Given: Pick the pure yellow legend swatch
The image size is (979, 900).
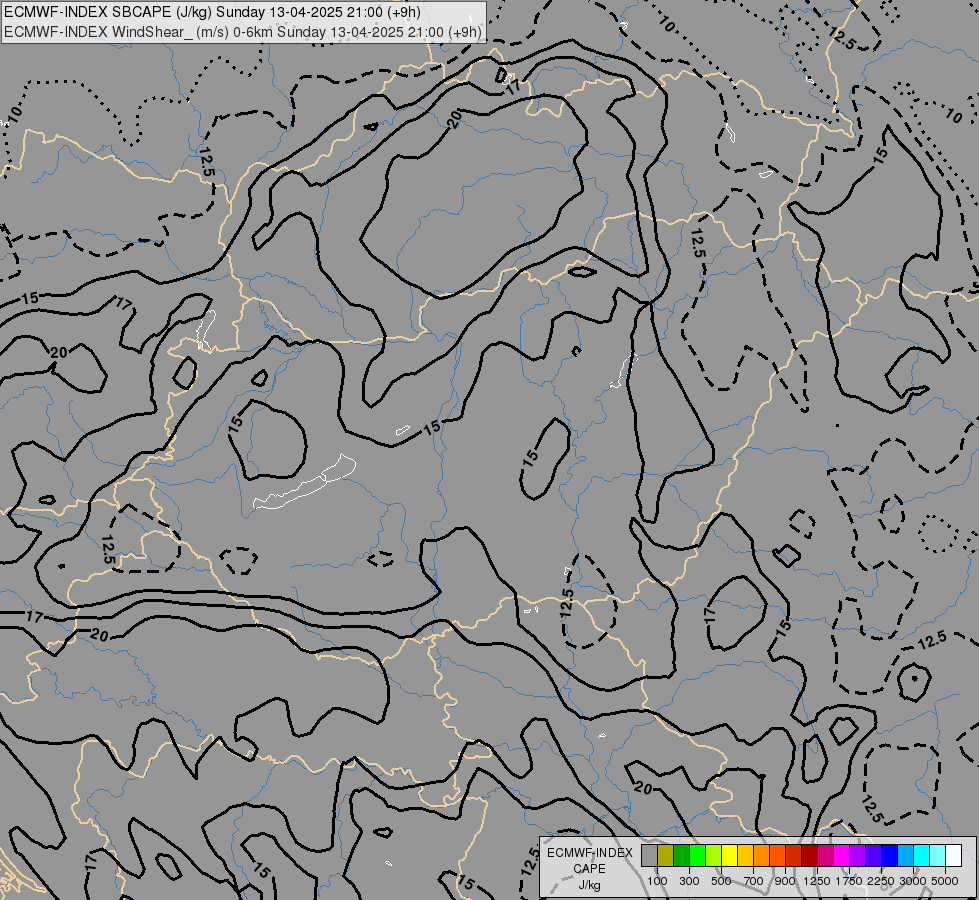Looking at the screenshot, I should [729, 855].
